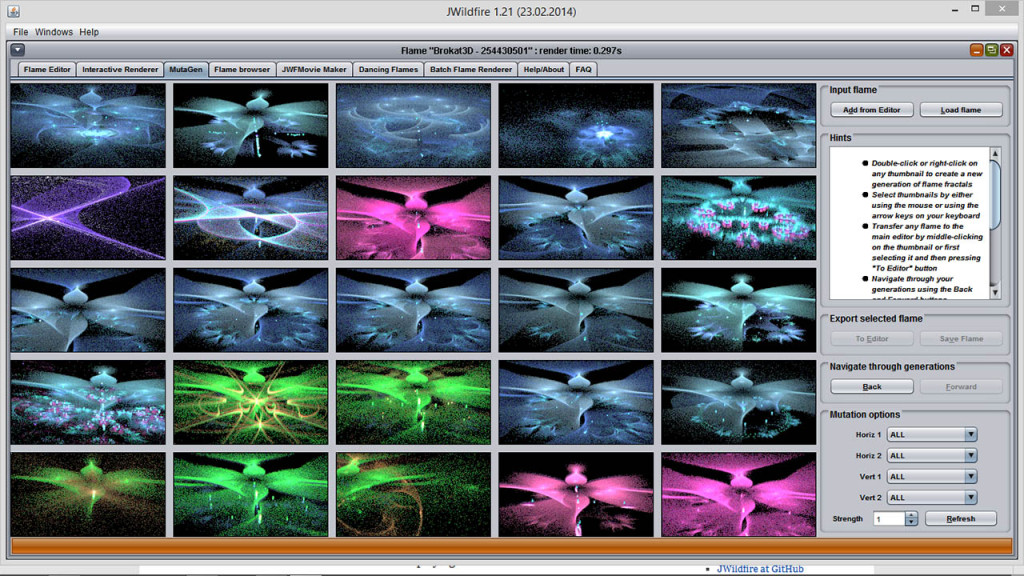Viewport: 1024px width, 576px height.
Task: Click the "Mutation options" panel heading
Action: point(865,415)
